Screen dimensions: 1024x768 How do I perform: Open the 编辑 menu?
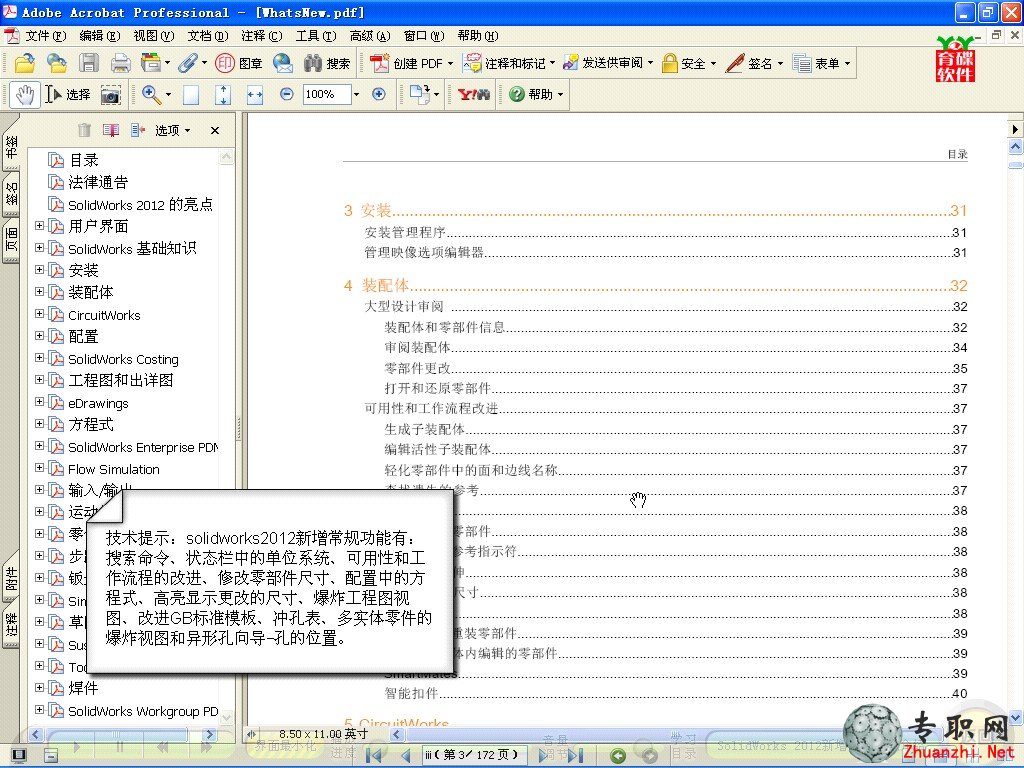tap(99, 36)
